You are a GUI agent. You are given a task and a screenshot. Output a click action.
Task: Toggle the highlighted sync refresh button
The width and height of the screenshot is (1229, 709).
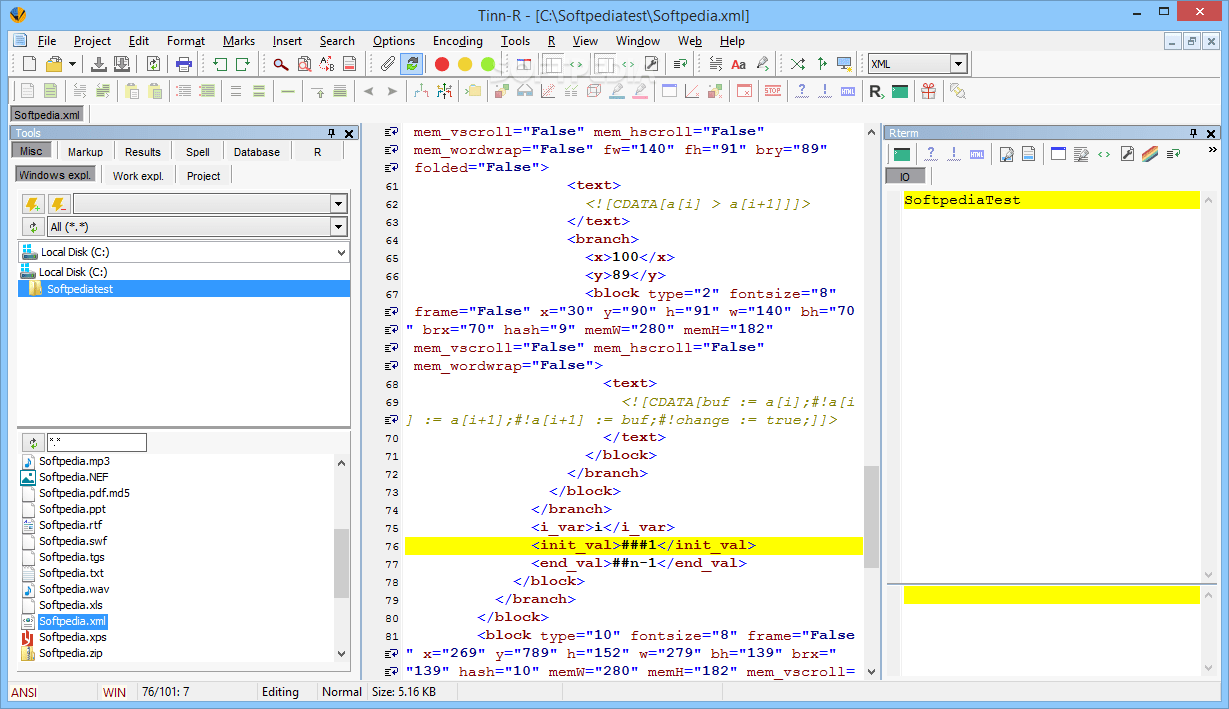coord(412,64)
